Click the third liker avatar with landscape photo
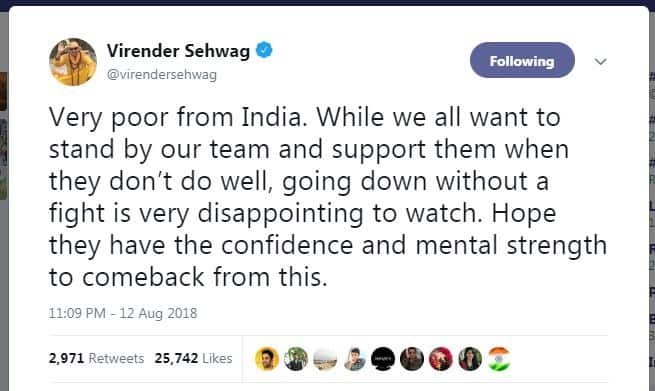 pyautogui.click(x=325, y=359)
